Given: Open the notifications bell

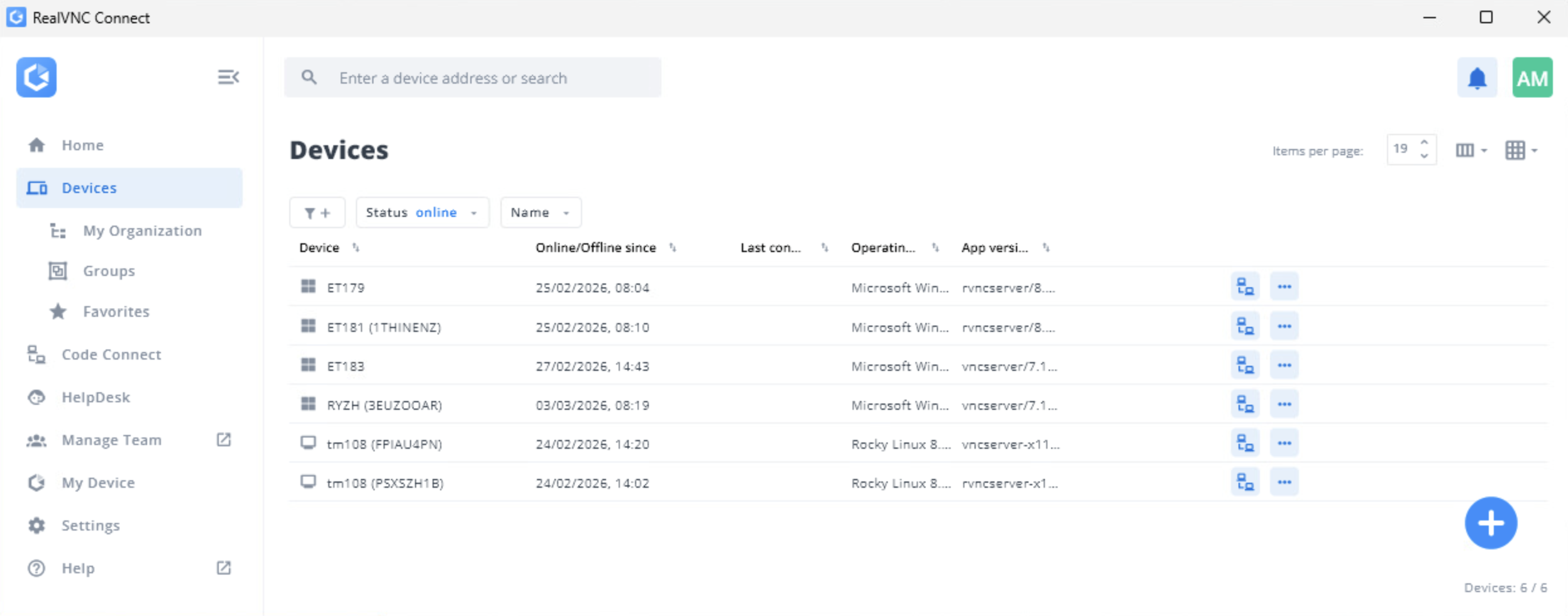Looking at the screenshot, I should pyautogui.click(x=1476, y=78).
